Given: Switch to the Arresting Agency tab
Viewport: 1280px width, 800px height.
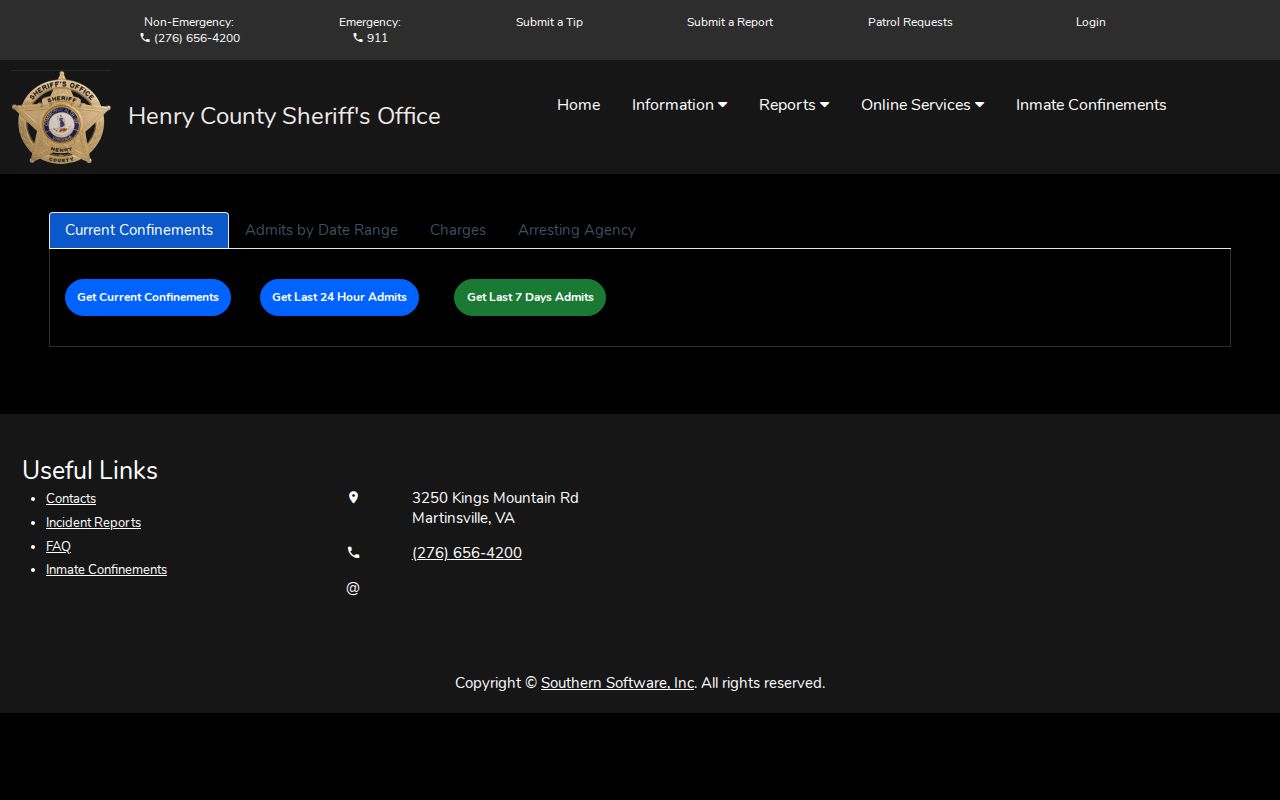Looking at the screenshot, I should coord(577,230).
